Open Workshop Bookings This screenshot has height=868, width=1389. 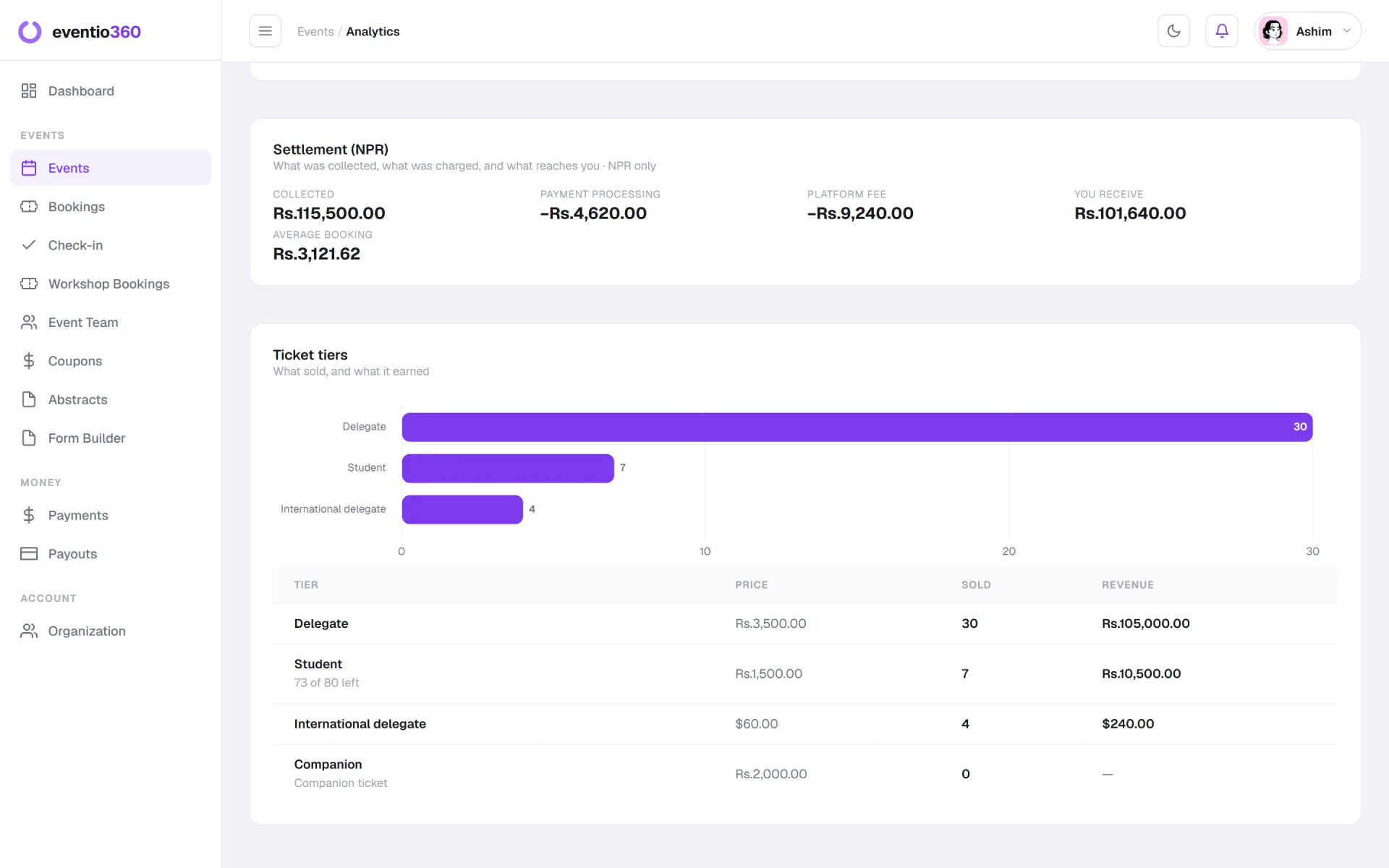point(111,284)
